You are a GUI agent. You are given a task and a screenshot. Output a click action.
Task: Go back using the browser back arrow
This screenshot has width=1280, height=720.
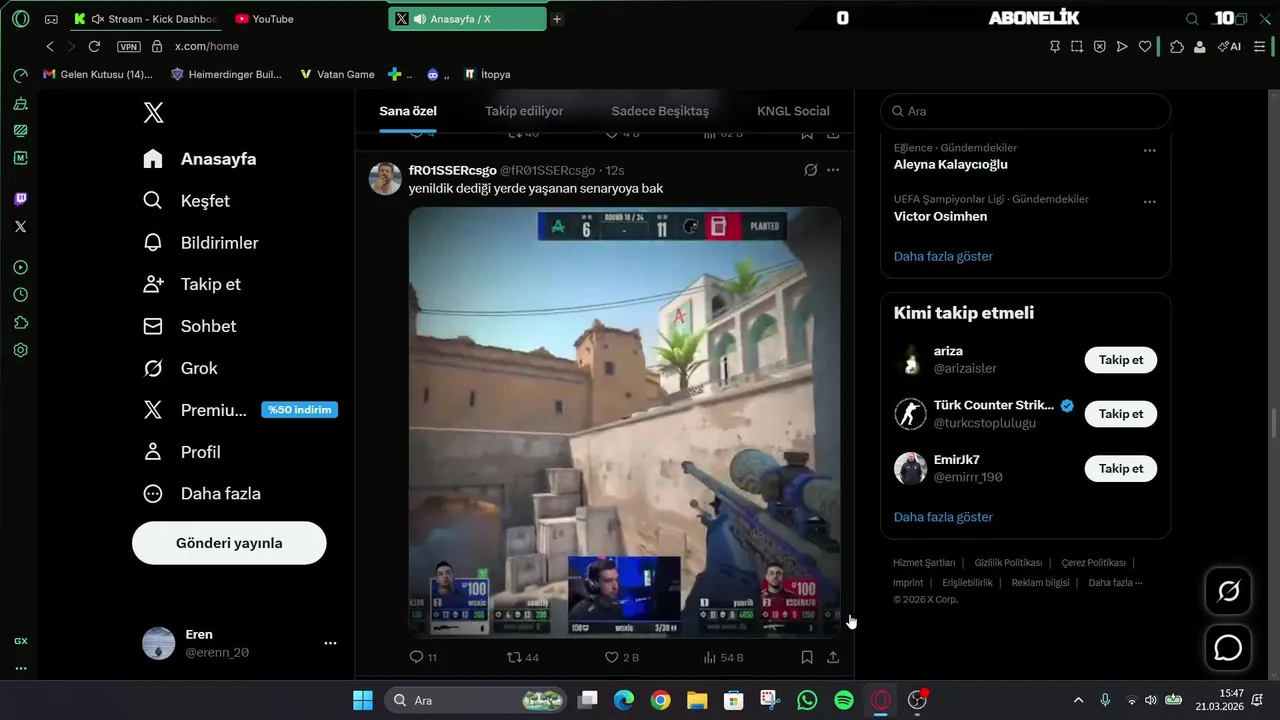(x=50, y=46)
